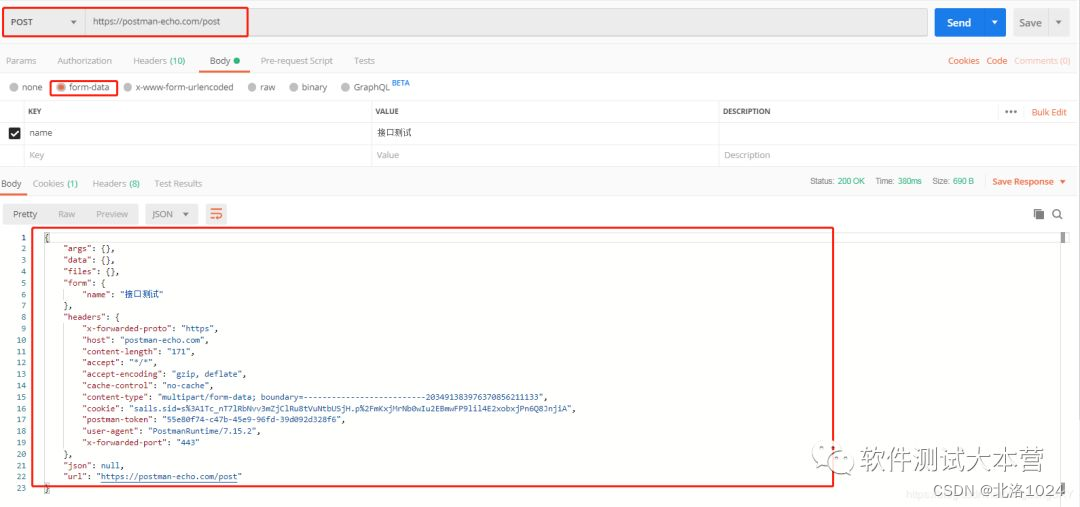Click the "postman-token" line
The width and height of the screenshot is (1080, 507).
point(214,420)
